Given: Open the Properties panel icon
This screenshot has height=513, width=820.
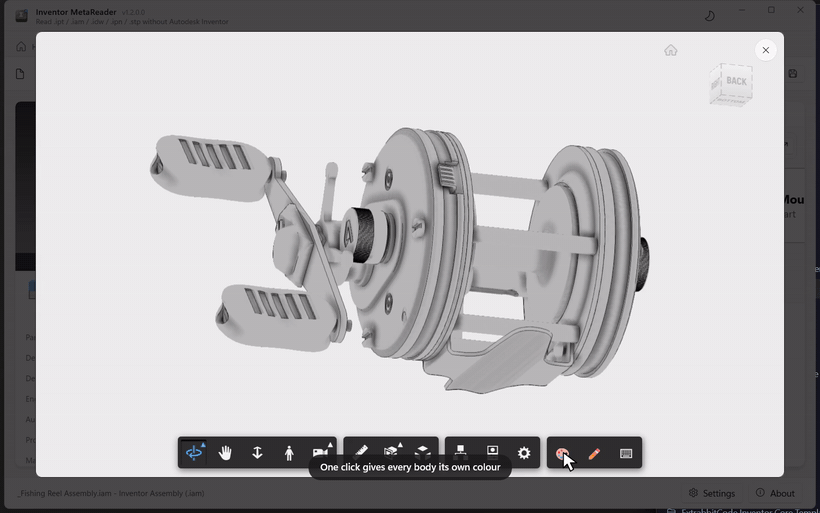Looking at the screenshot, I should [493, 451].
